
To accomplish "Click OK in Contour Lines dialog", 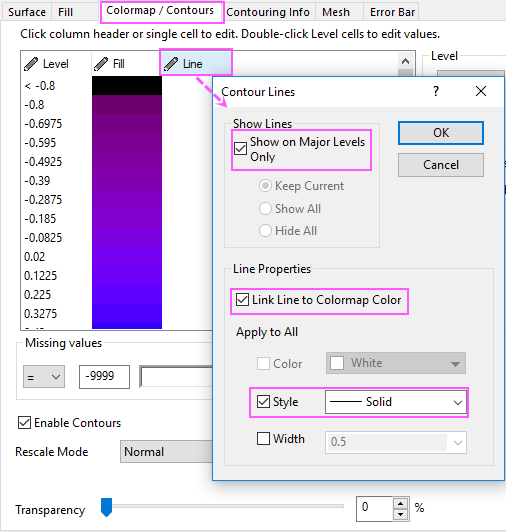I will 441,133.
